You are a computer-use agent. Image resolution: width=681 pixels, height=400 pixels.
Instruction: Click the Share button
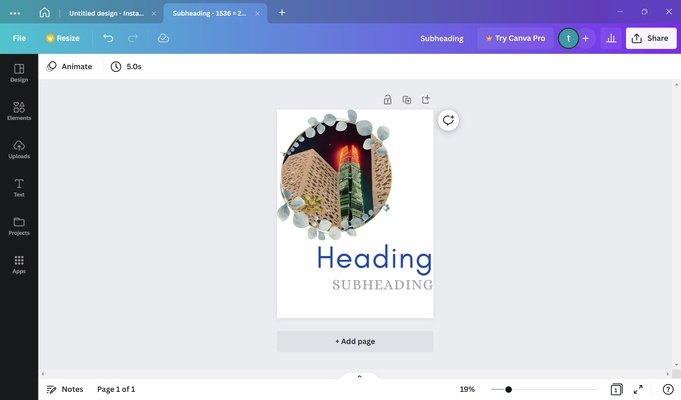click(651, 38)
